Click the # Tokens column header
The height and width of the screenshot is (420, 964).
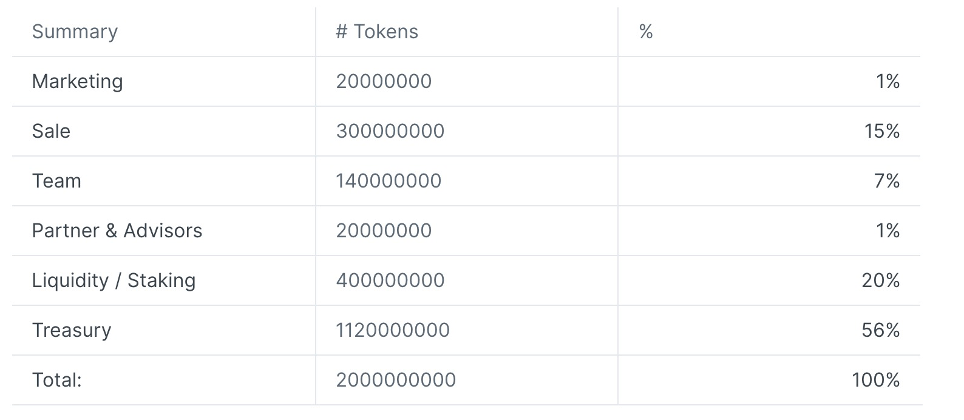377,31
